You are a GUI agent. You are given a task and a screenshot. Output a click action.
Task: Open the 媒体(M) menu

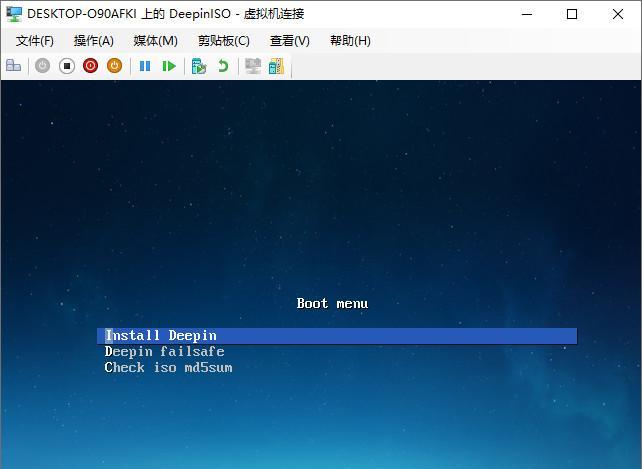(156, 41)
